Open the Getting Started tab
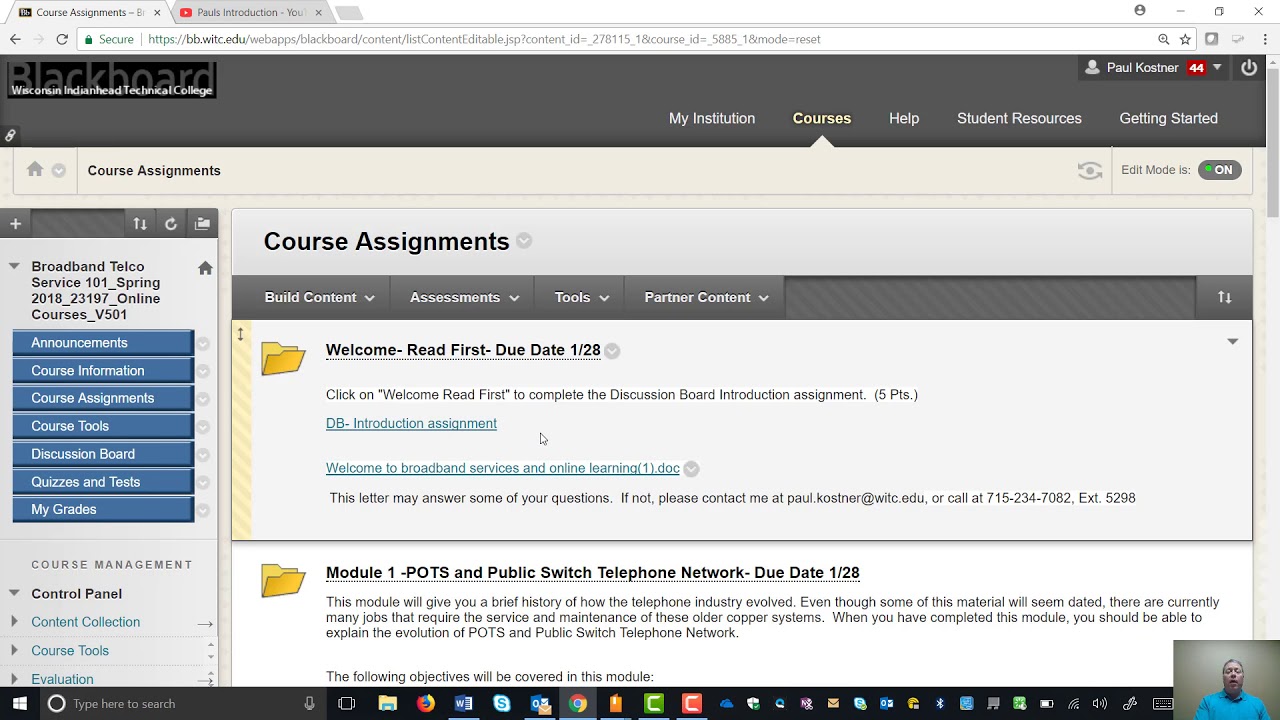This screenshot has width=1280, height=720. [x=1168, y=118]
